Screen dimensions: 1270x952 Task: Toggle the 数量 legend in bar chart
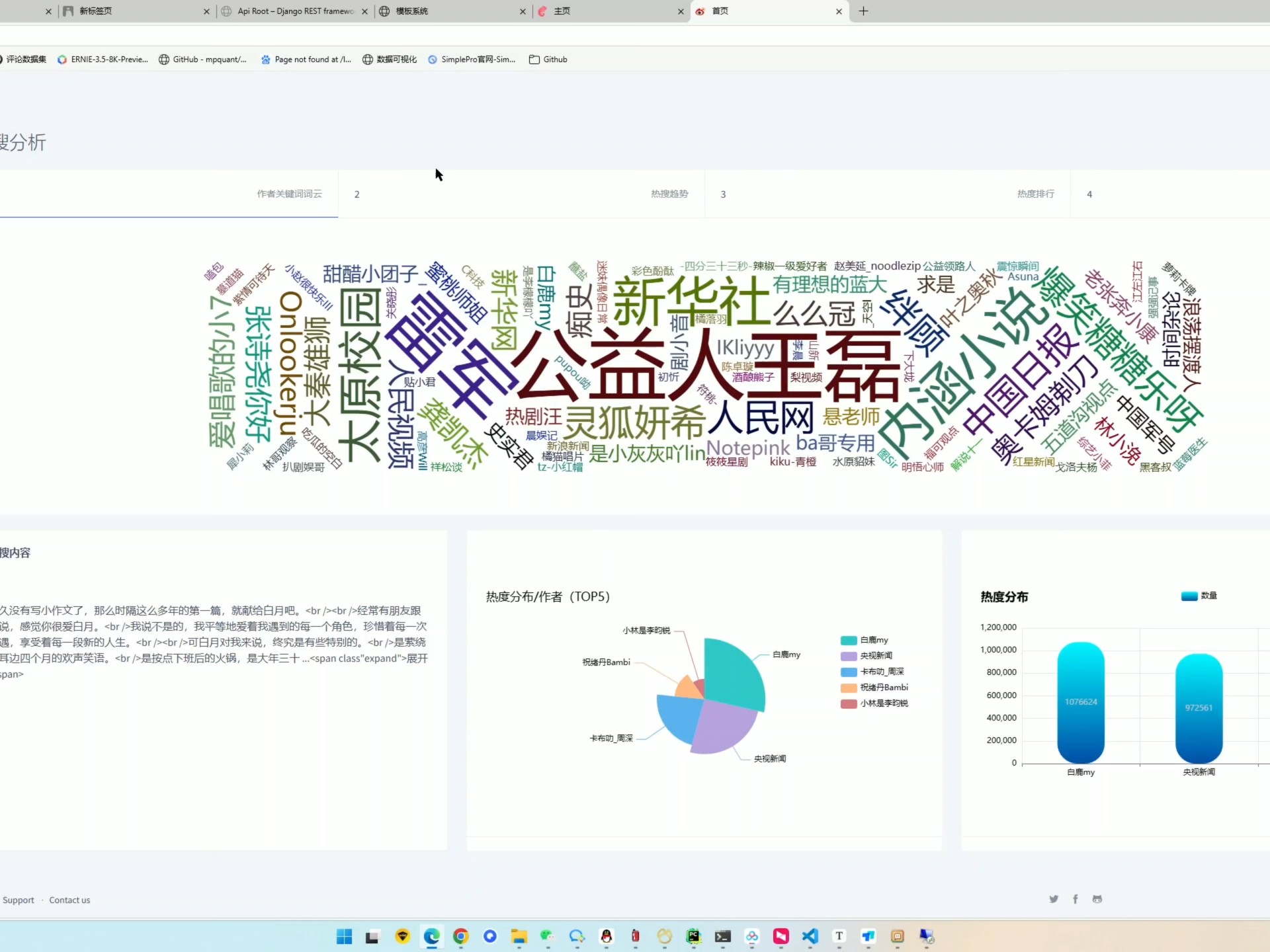1199,596
